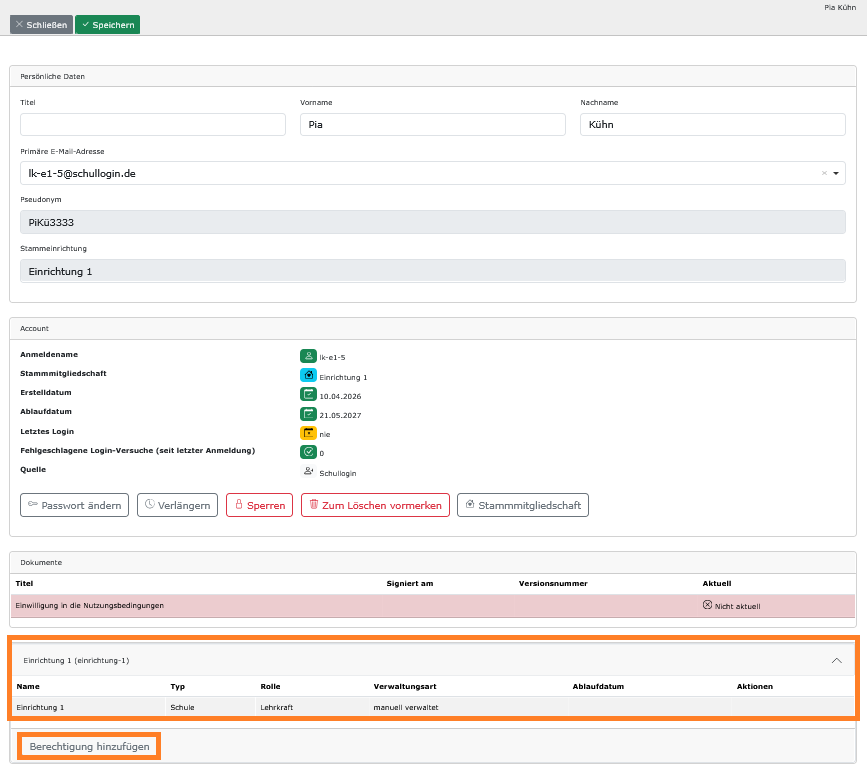Click the Nicht aktuell cross icon
Image resolution: width=868 pixels, height=777 pixels.
(x=707, y=605)
